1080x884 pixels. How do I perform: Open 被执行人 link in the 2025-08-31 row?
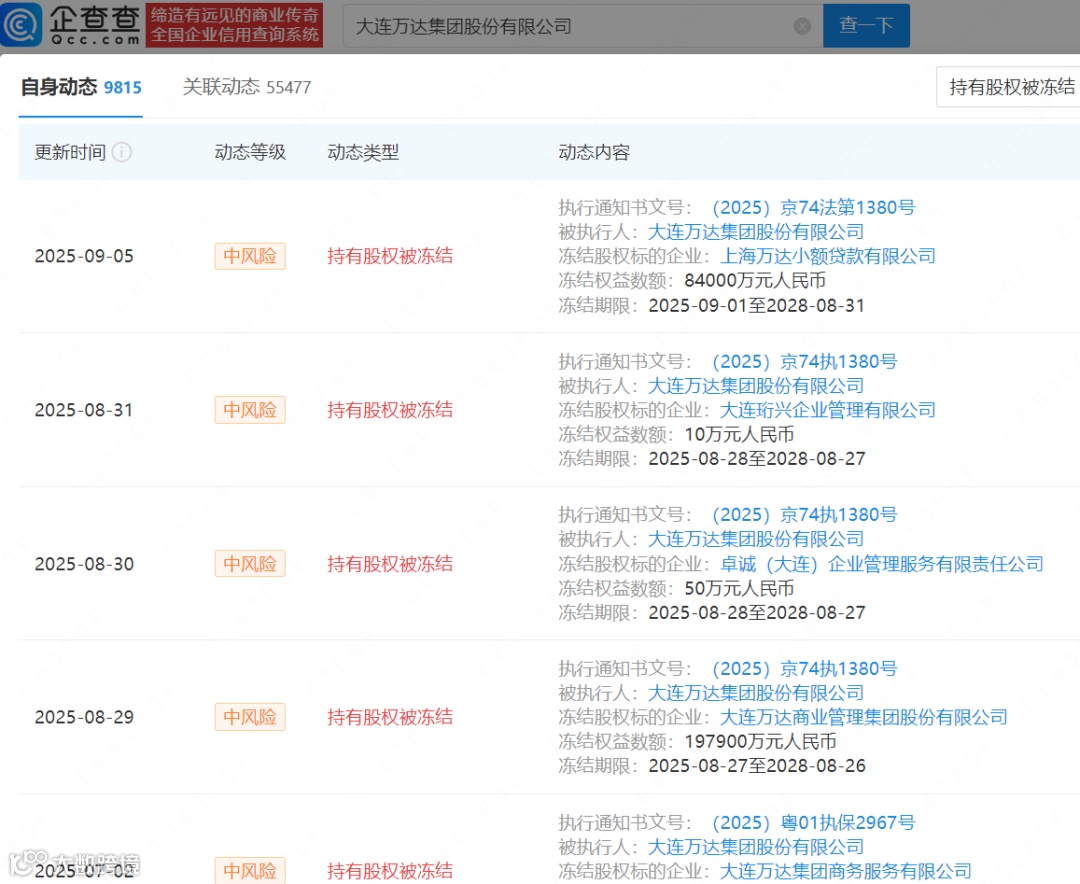756,386
